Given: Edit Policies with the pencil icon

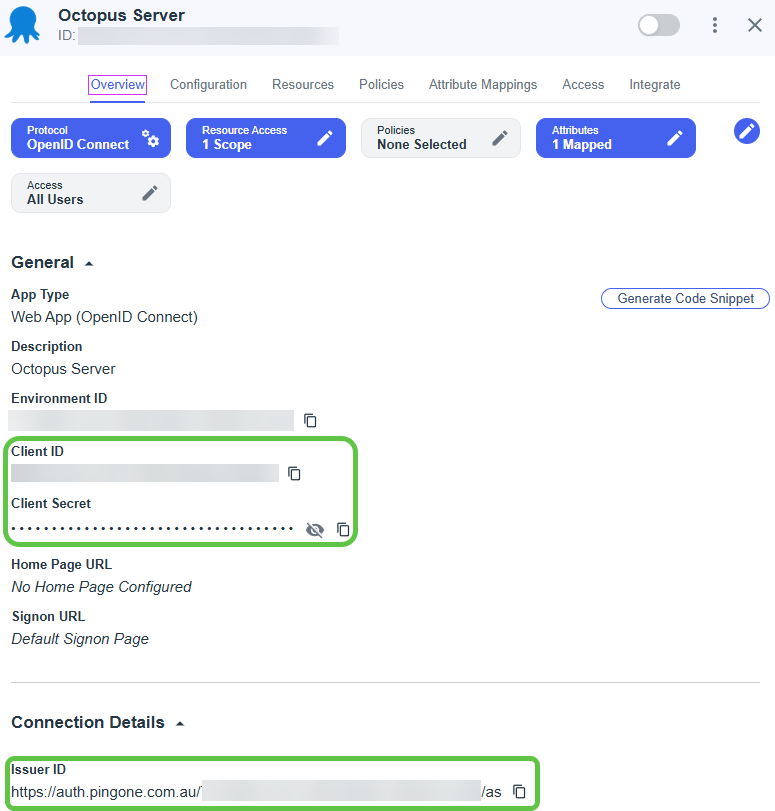Looking at the screenshot, I should click(x=498, y=138).
